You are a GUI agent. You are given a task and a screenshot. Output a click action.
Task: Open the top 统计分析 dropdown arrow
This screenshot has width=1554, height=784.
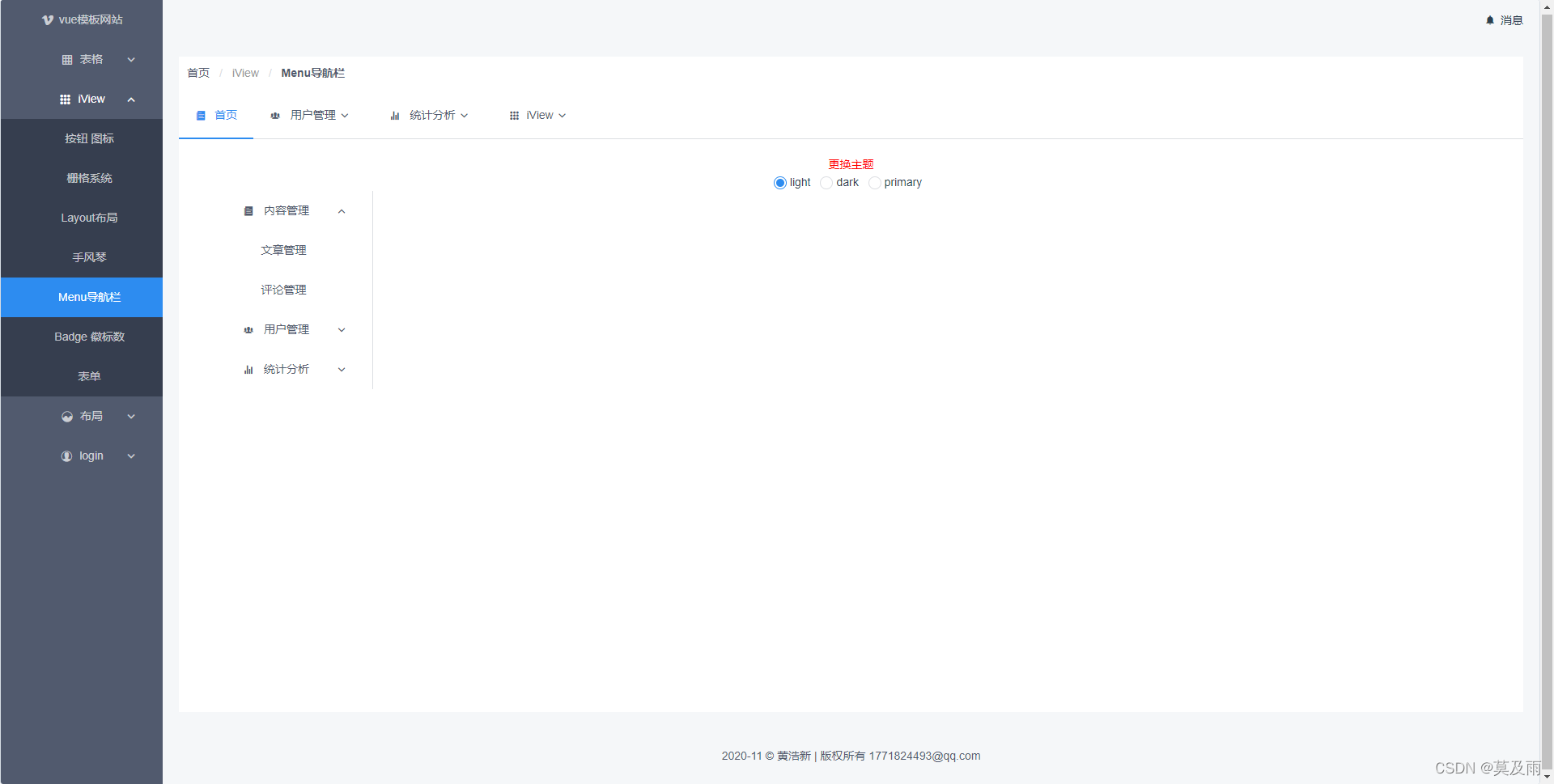[465, 116]
